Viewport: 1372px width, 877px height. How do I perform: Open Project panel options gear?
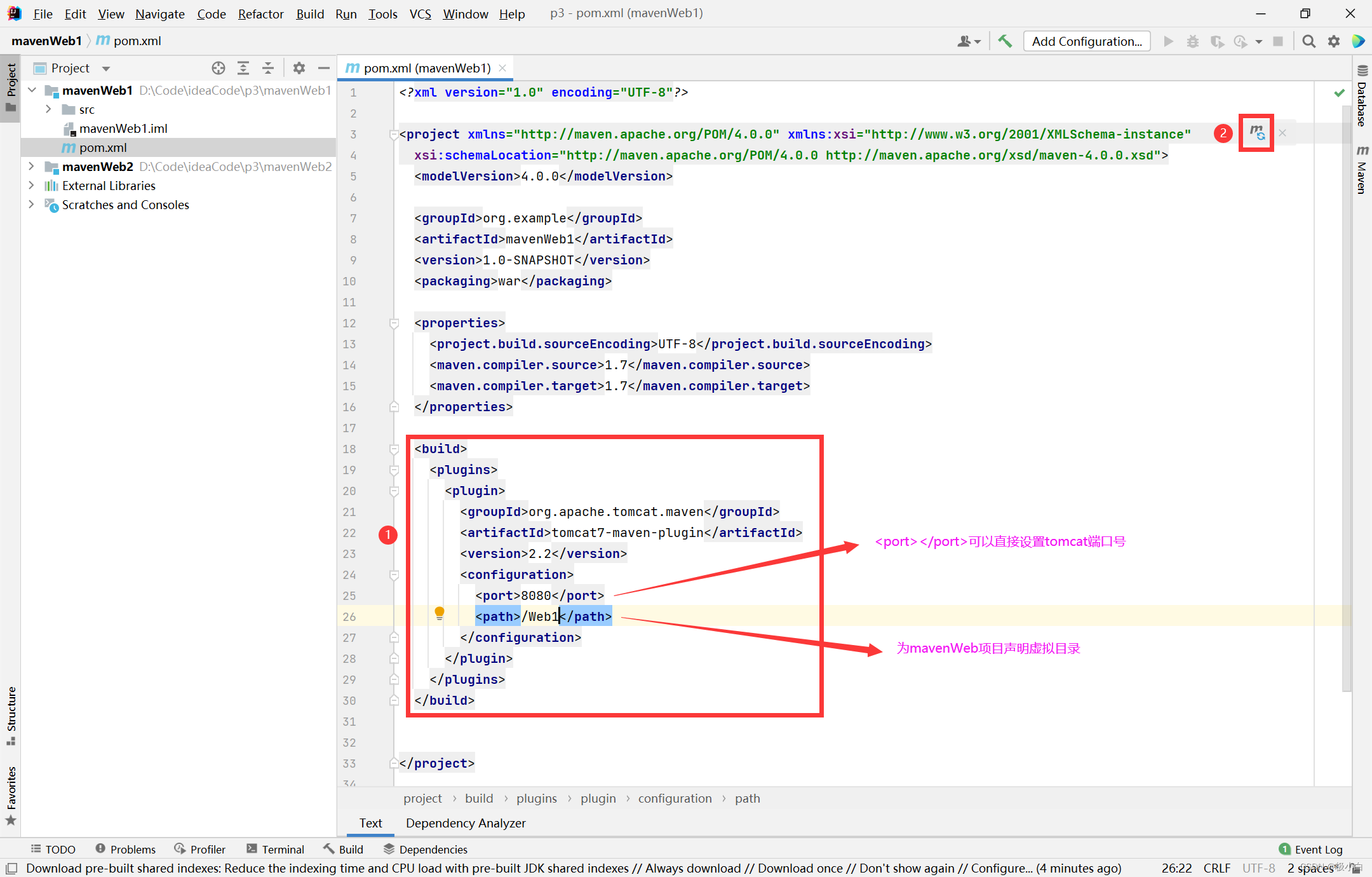point(299,68)
